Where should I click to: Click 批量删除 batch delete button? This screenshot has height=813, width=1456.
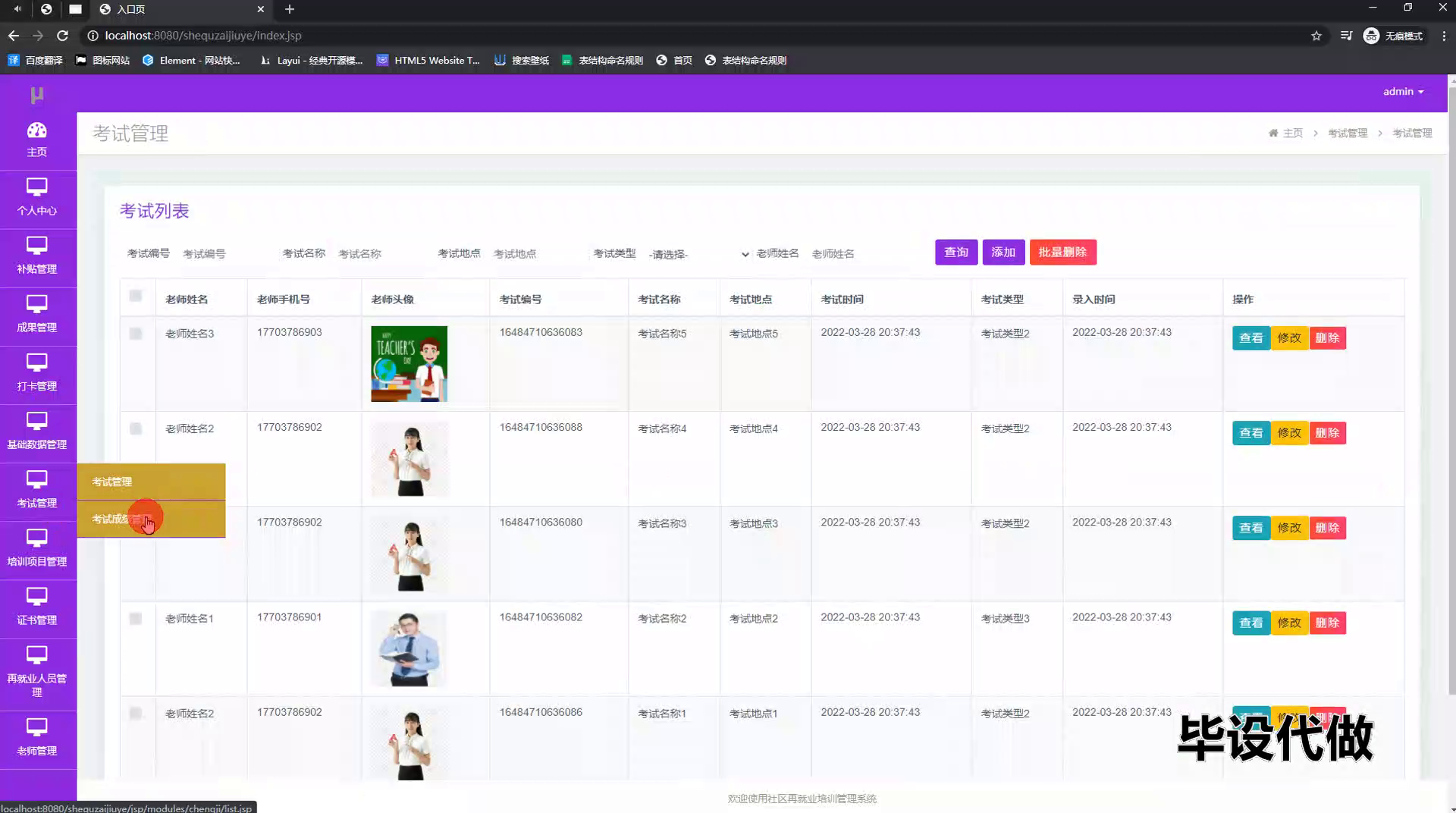[x=1062, y=252]
